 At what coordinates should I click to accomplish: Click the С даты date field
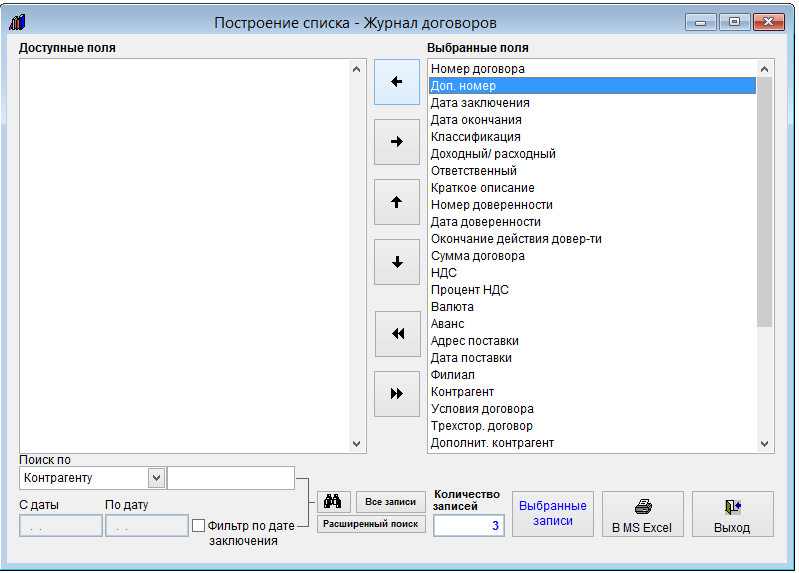(x=61, y=526)
